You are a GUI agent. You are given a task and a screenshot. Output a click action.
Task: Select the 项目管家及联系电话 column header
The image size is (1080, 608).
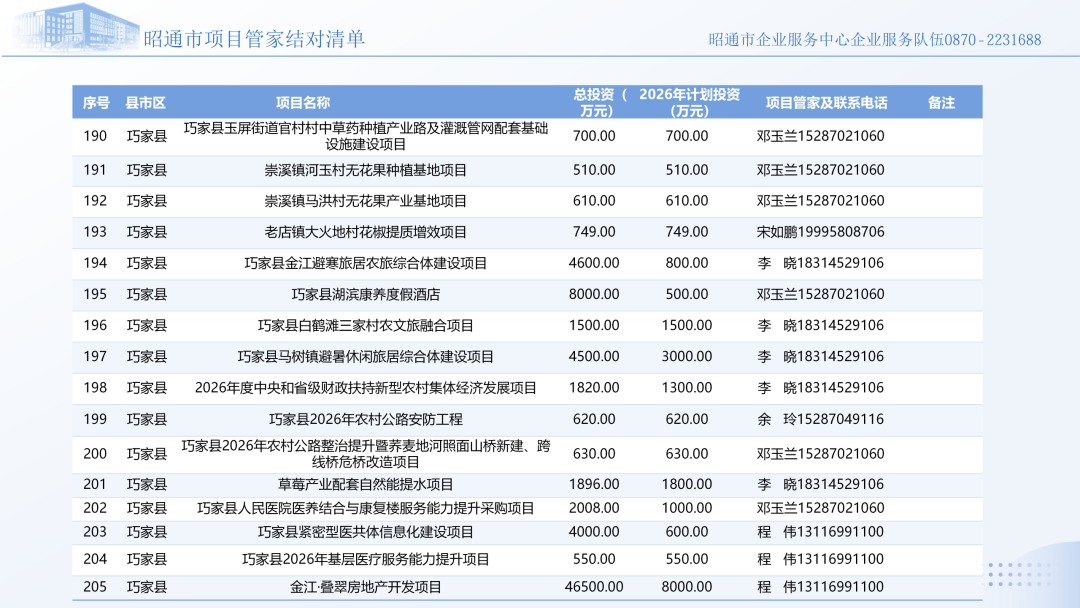click(827, 103)
